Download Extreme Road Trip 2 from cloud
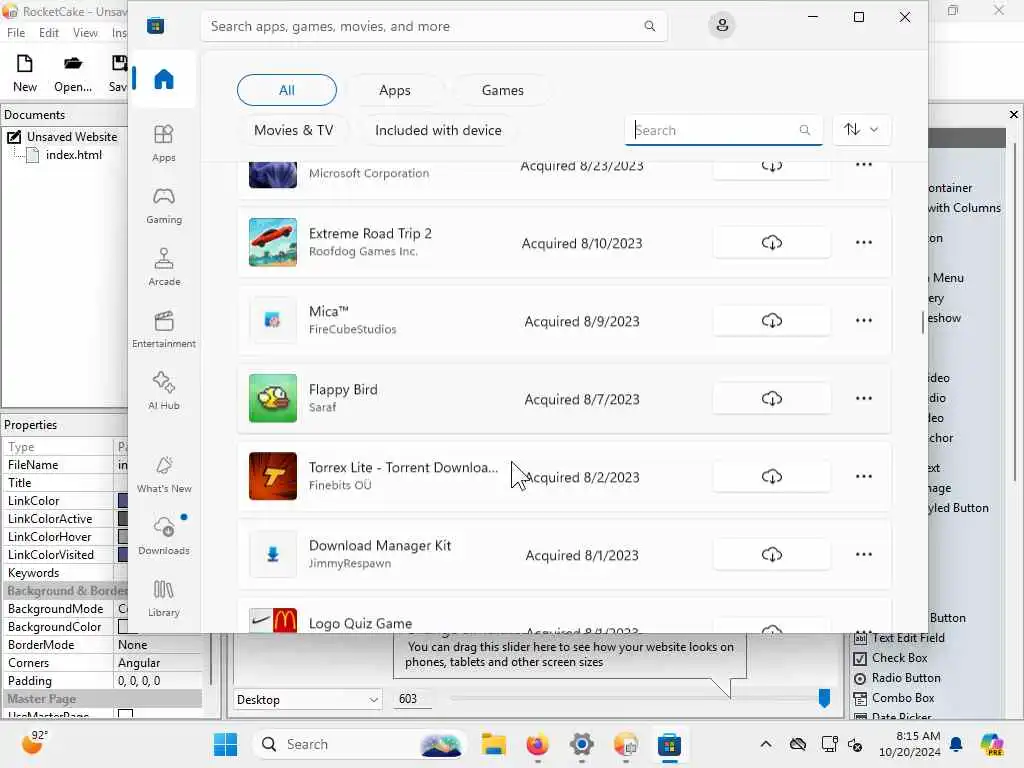 click(x=771, y=243)
